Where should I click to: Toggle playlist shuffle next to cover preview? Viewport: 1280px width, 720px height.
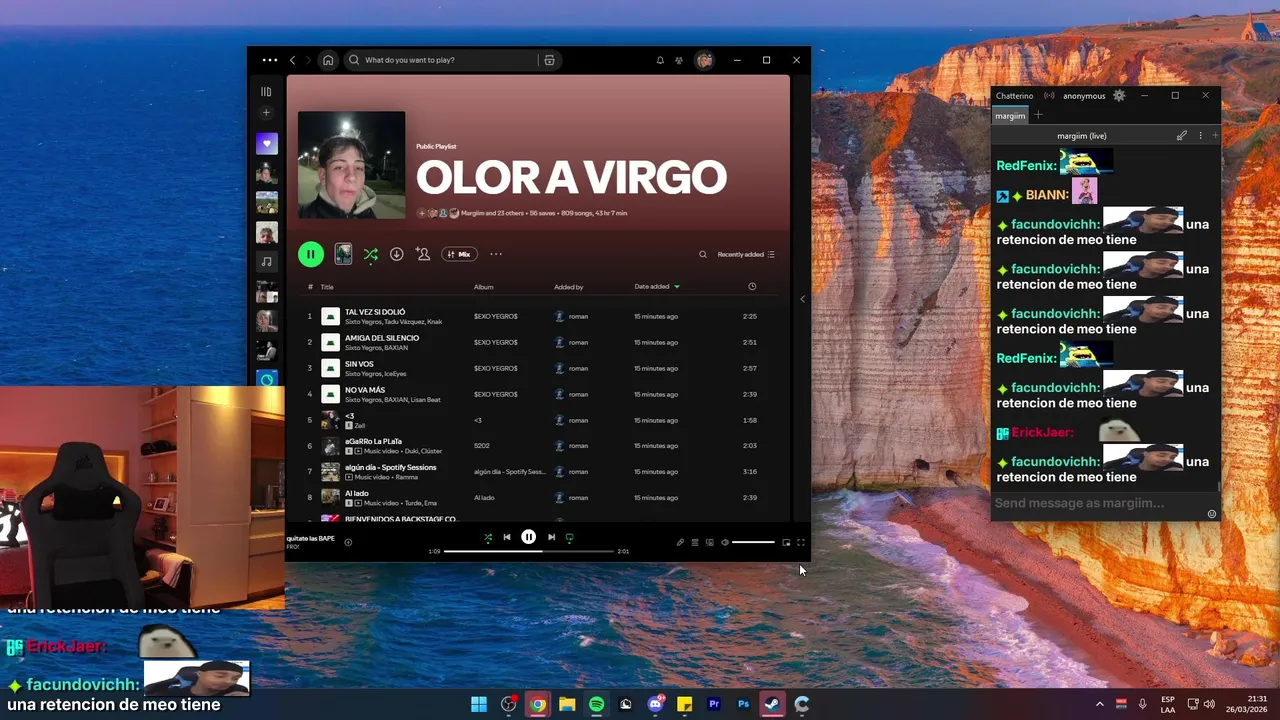coord(370,254)
